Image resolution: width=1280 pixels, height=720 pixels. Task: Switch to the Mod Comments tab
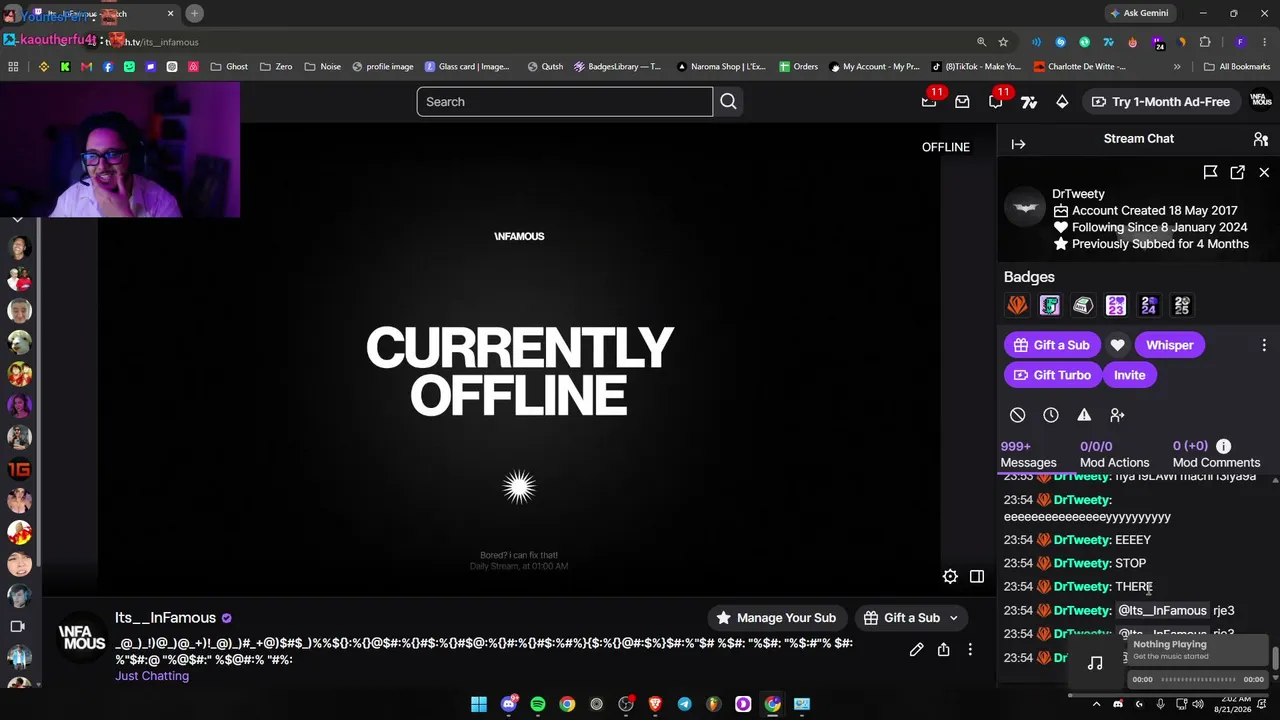point(1216,454)
